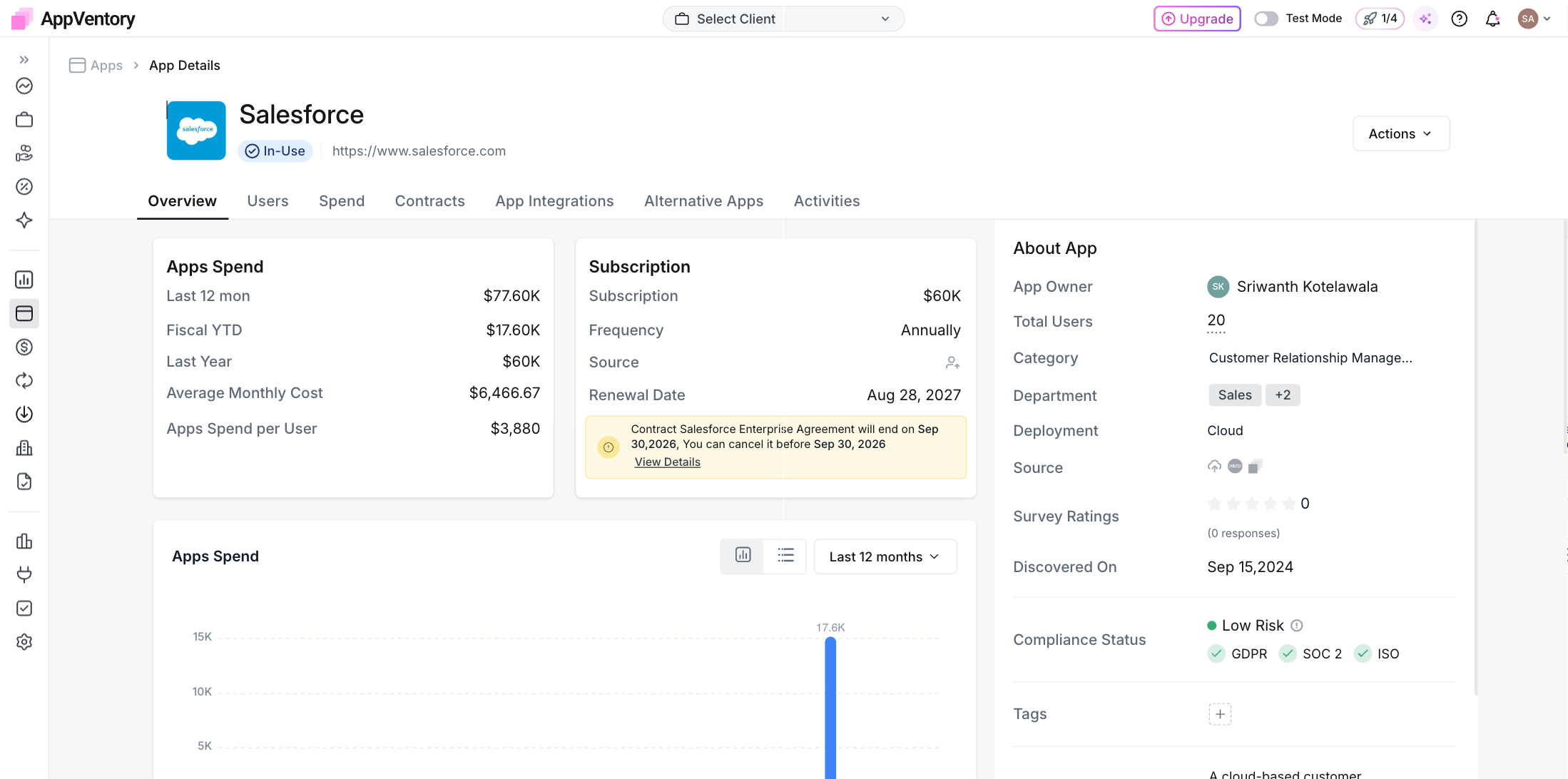
Task: Open the document checkmark sidebar icon
Action: click(24, 482)
